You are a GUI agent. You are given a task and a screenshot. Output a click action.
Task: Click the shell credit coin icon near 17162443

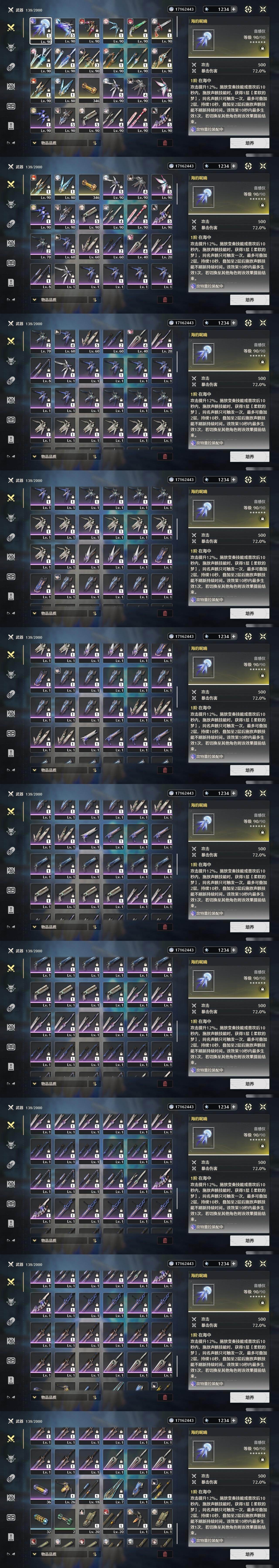[x=171, y=9]
